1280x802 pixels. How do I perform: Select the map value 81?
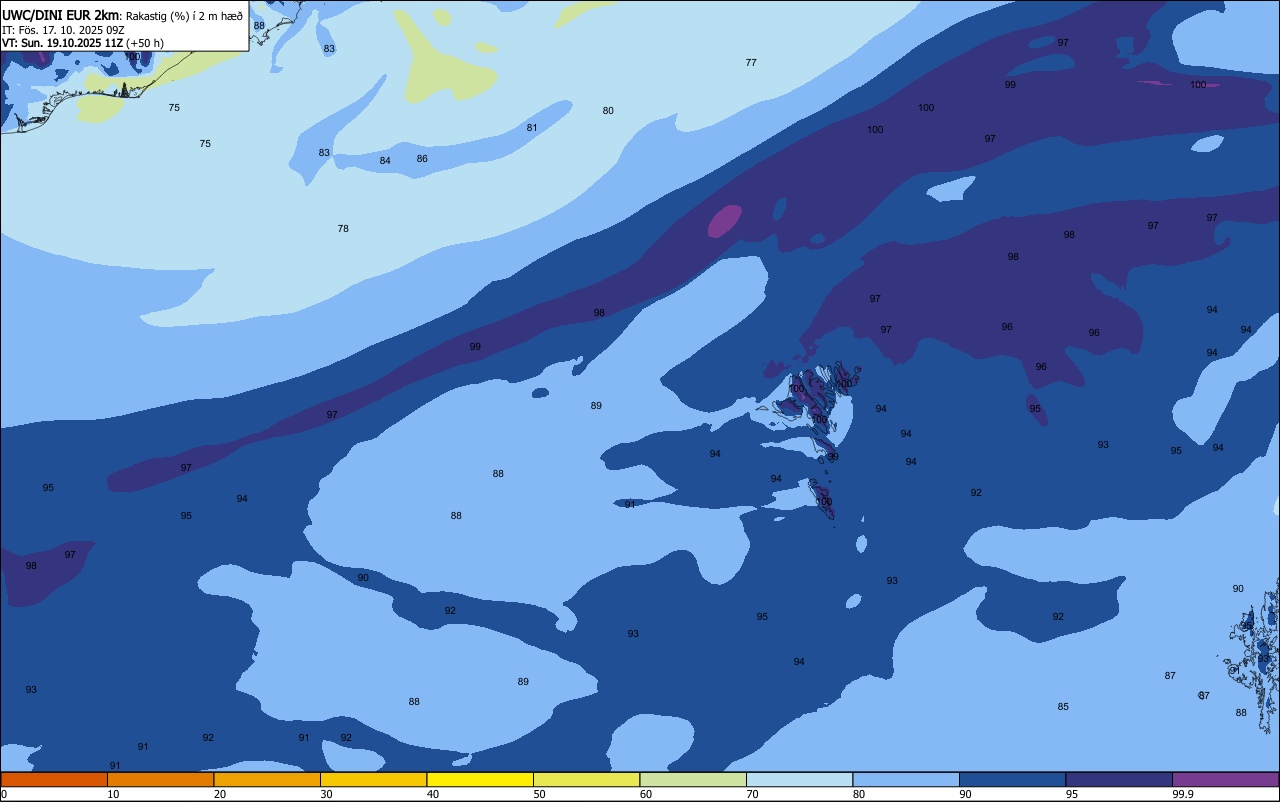[532, 127]
